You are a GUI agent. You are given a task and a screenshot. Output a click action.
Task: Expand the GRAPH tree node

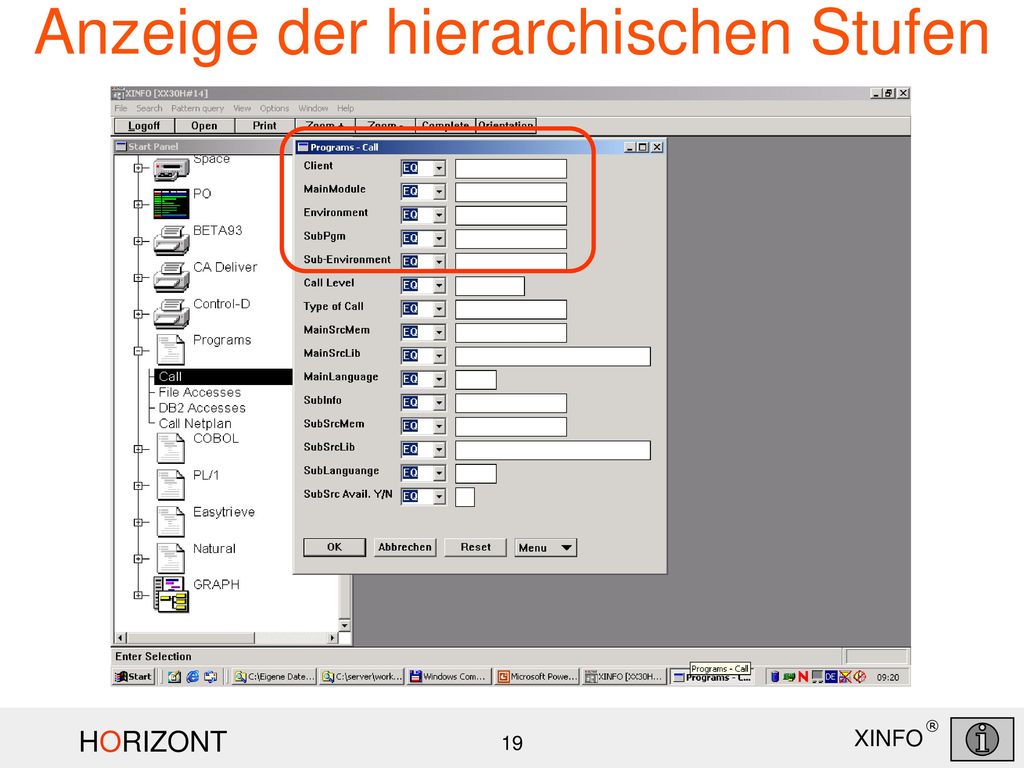click(138, 595)
